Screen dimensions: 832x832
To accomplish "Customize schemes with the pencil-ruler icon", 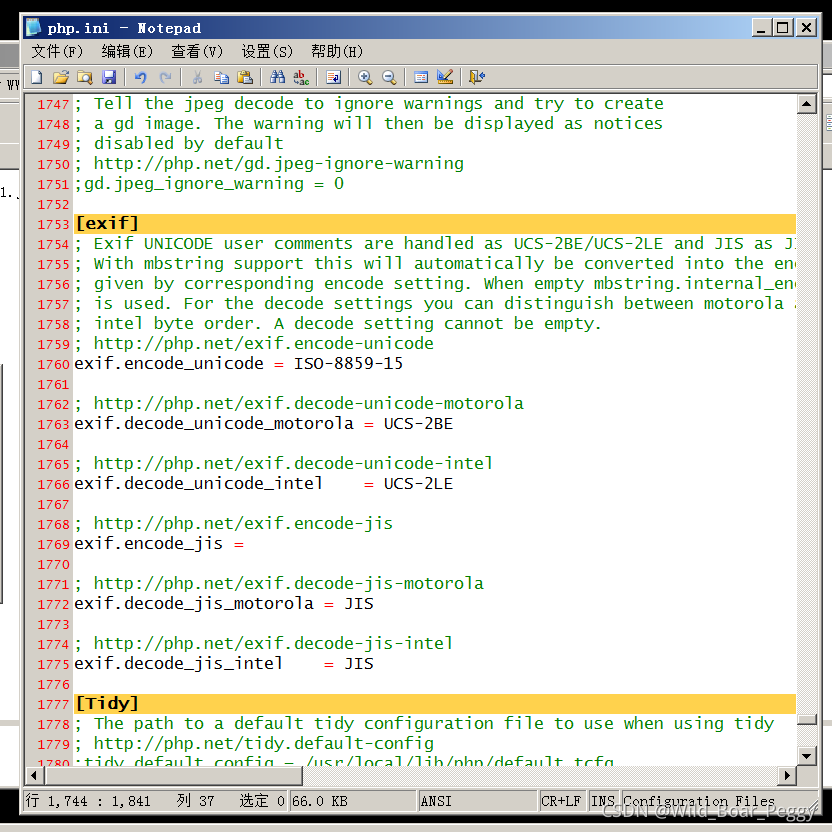I will coord(445,77).
